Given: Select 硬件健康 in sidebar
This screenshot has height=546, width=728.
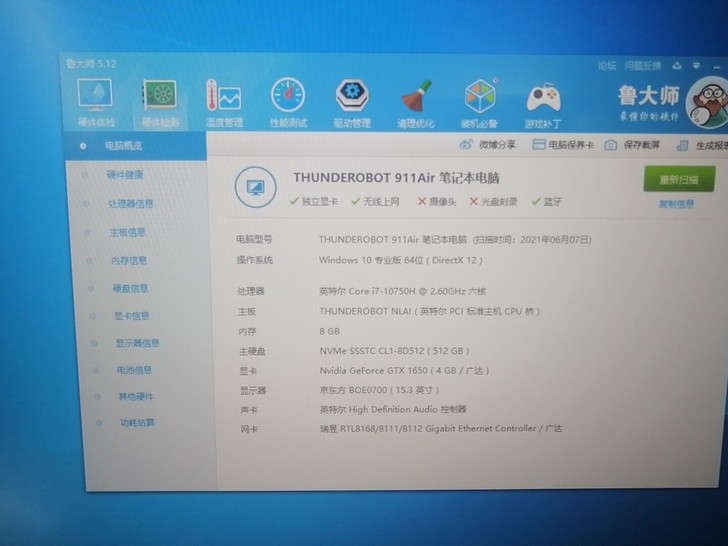Looking at the screenshot, I should [x=125, y=175].
